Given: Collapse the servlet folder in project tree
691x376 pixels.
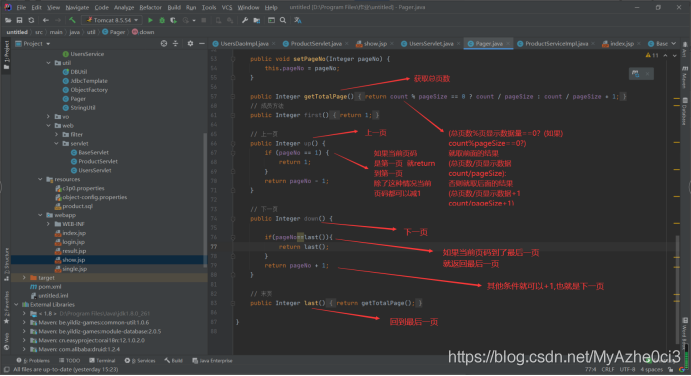Looking at the screenshot, I should [x=56, y=144].
